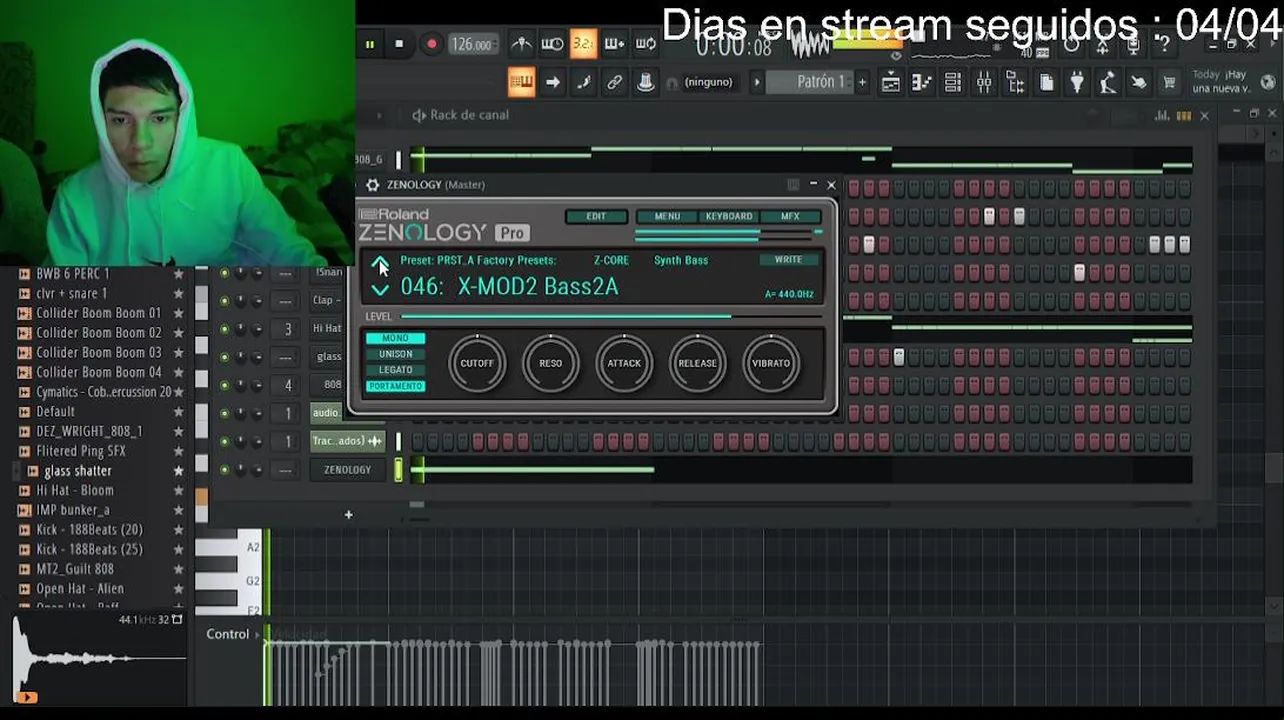Open the Control event editor arrow
The width and height of the screenshot is (1284, 720).
tap(256, 634)
